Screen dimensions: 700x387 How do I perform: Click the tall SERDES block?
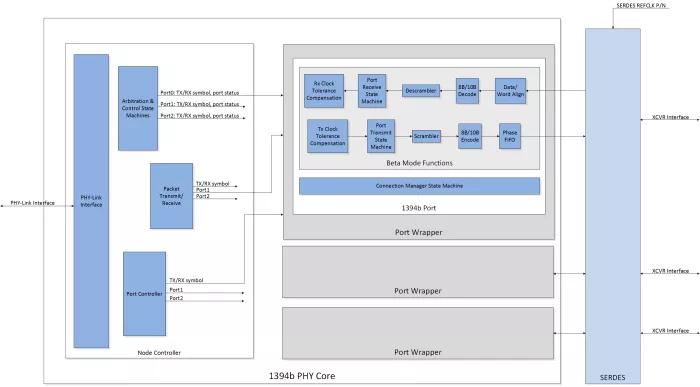coord(613,205)
